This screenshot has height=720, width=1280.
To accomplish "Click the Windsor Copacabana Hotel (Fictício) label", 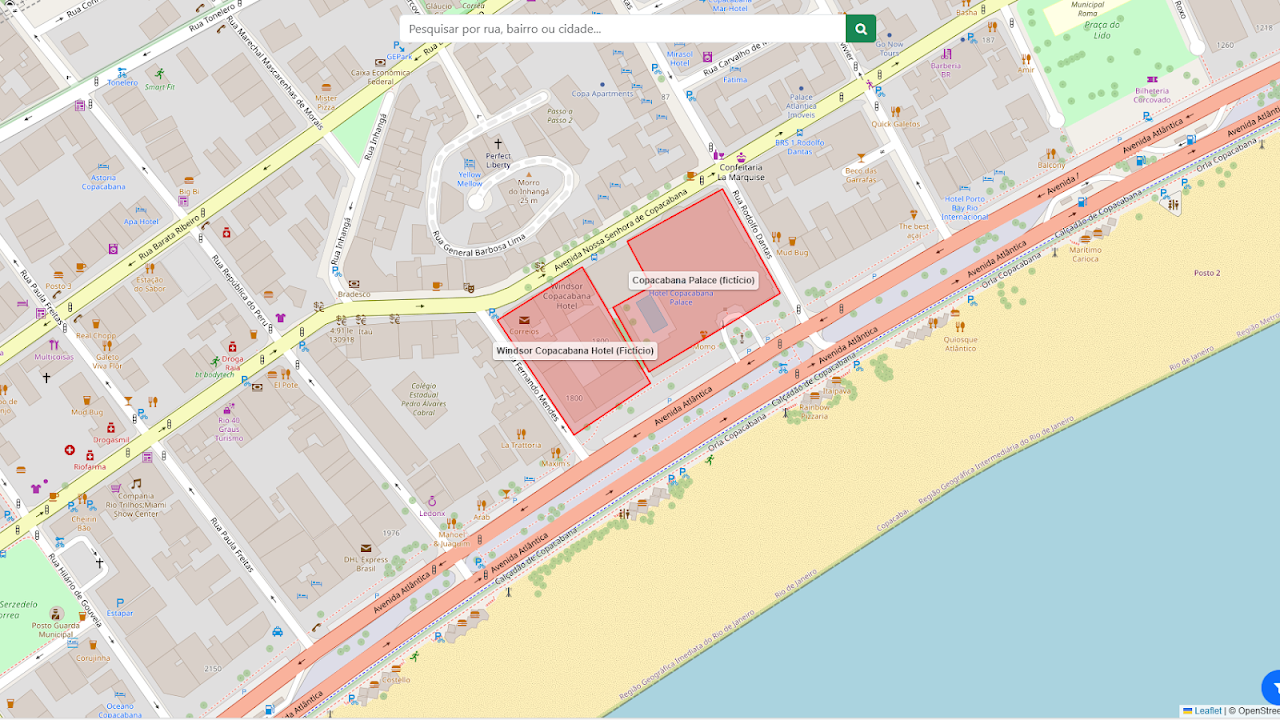I will [575, 351].
